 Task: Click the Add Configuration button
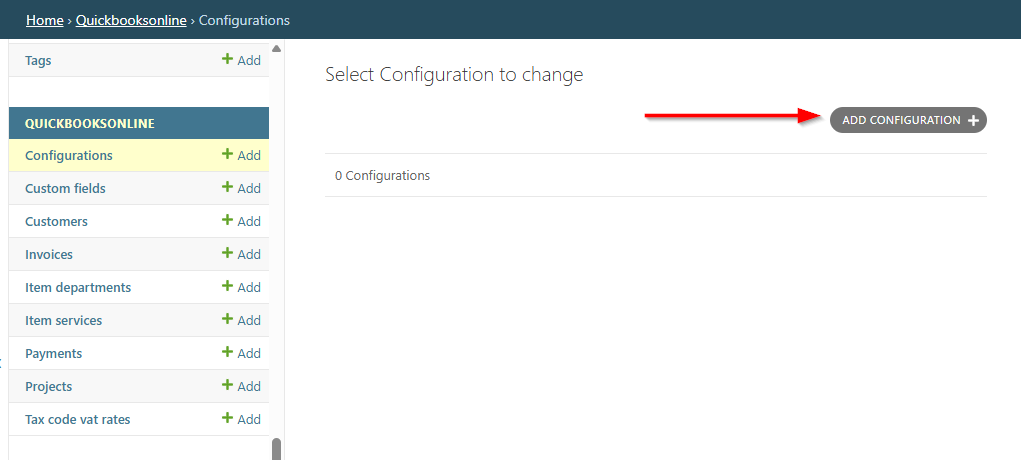908,121
